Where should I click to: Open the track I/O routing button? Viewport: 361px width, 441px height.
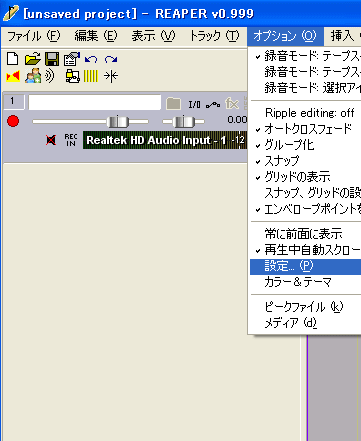coord(194,105)
